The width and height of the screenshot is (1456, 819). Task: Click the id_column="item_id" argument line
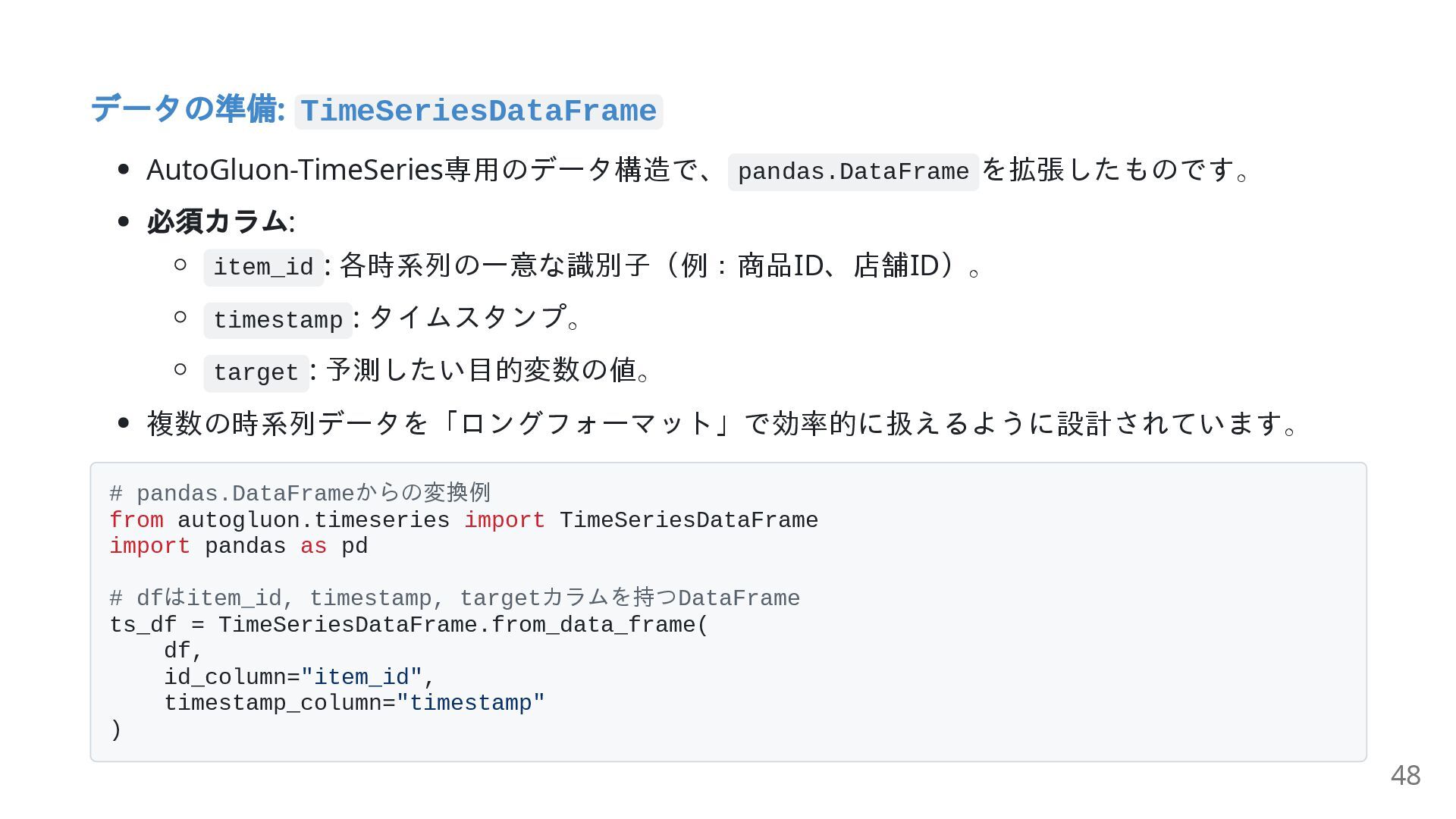(300, 676)
